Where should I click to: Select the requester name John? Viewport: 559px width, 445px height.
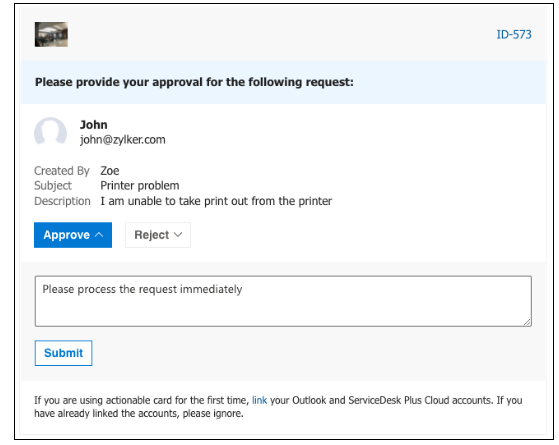coord(93,125)
